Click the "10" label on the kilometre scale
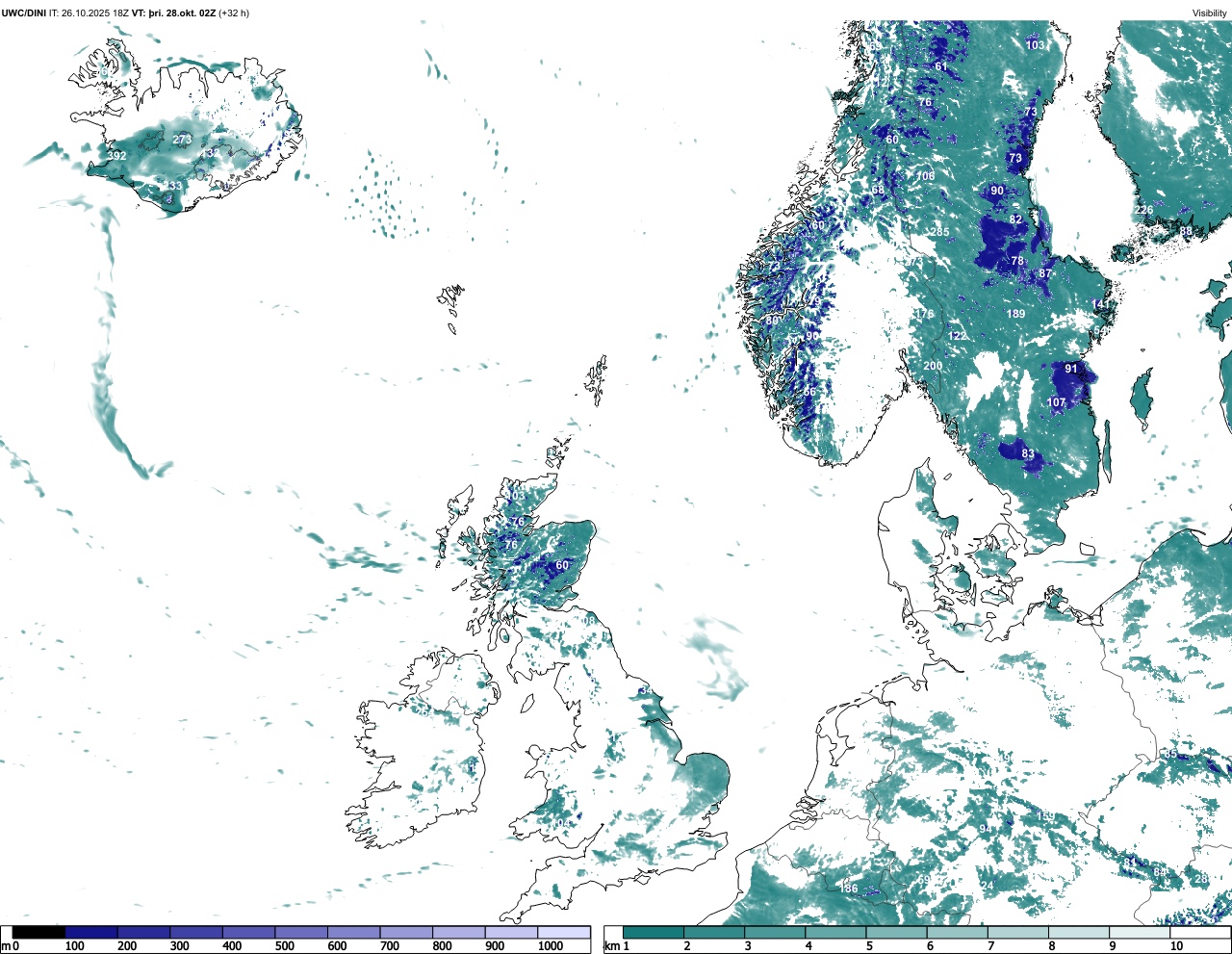Image resolution: width=1232 pixels, height=954 pixels. coord(1176,946)
